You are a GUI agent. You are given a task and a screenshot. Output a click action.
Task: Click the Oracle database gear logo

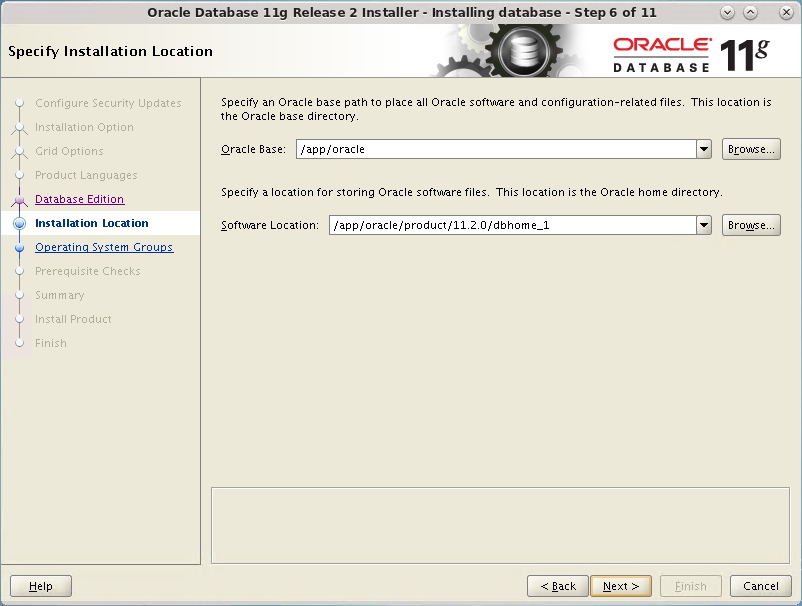pyautogui.click(x=522, y=51)
